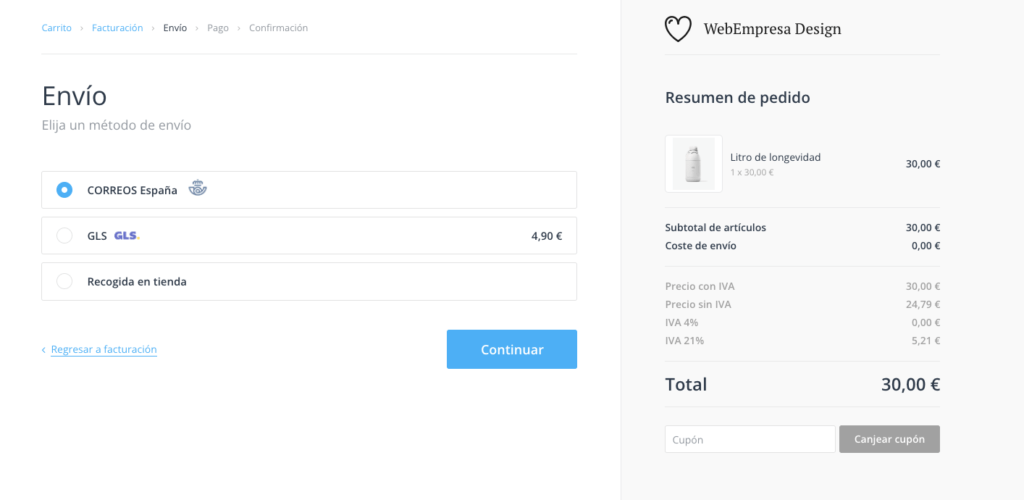Open the Confirmación breadcrumb step

[278, 28]
